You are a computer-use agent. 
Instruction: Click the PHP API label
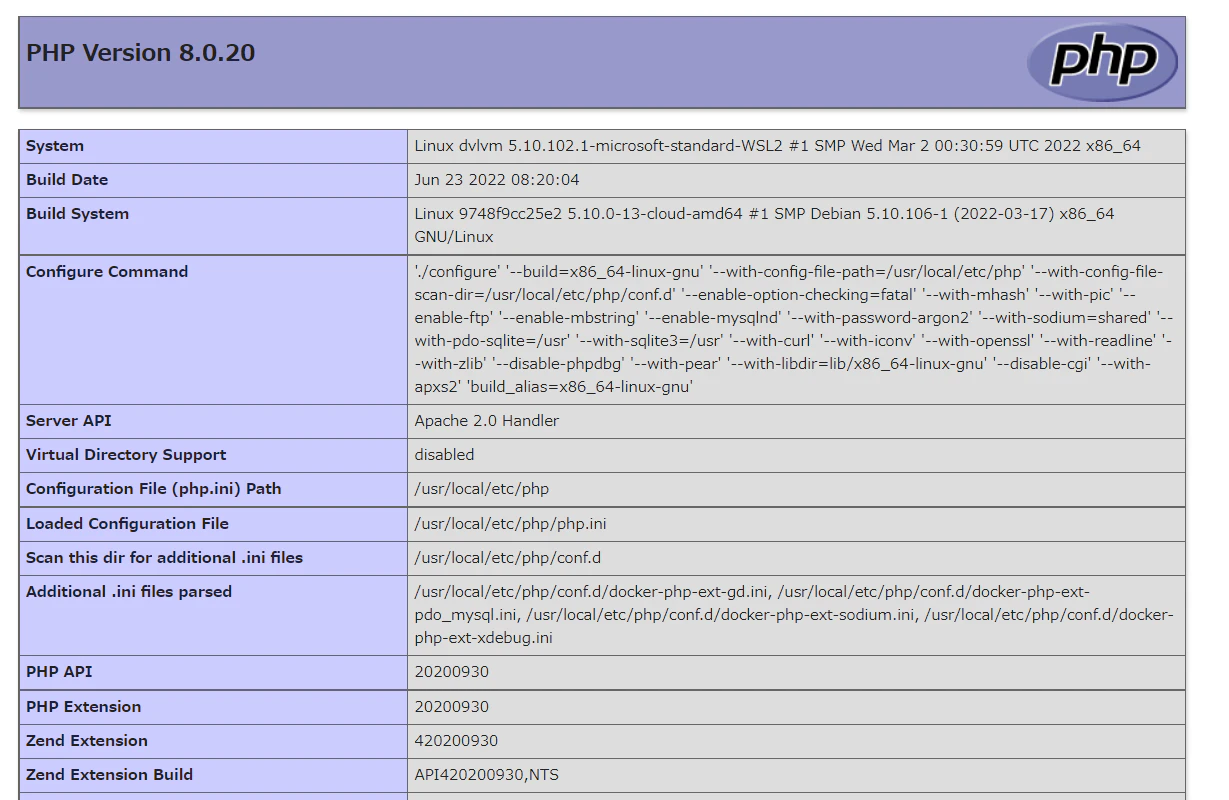[x=59, y=672]
